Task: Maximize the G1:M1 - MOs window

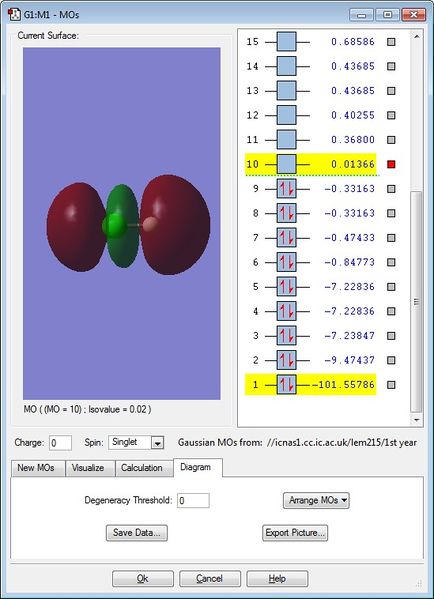Action: tap(388, 15)
